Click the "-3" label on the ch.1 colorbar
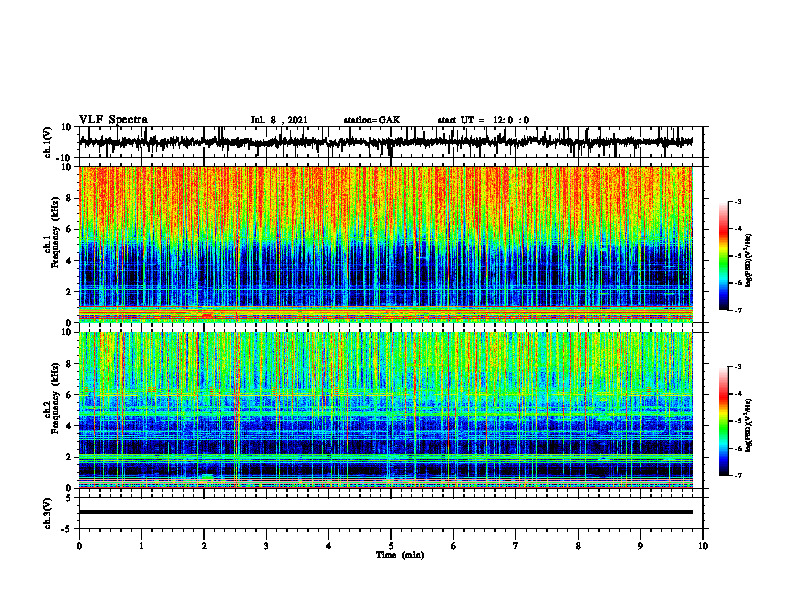Image resolution: width=792 pixels, height=612 pixels. click(x=737, y=201)
